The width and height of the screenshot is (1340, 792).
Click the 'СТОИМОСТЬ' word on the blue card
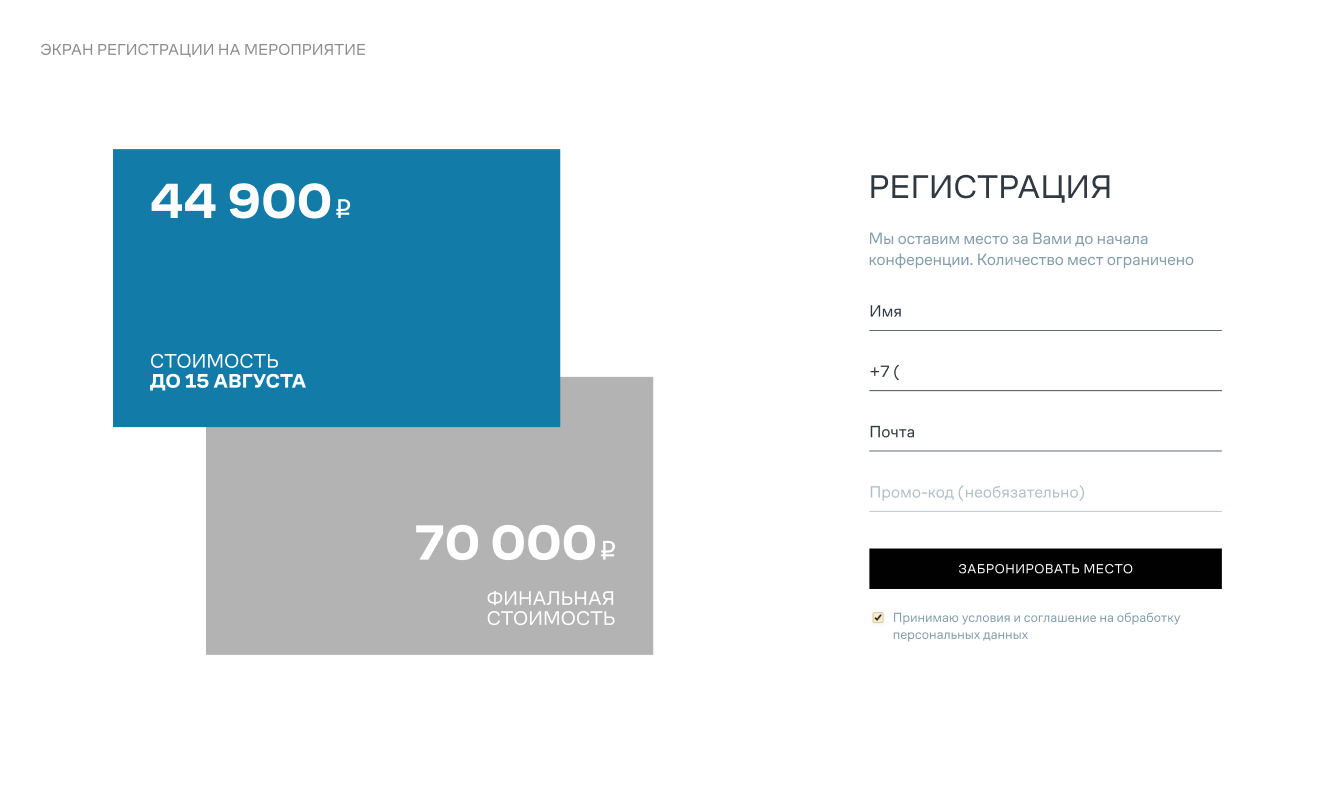(214, 361)
